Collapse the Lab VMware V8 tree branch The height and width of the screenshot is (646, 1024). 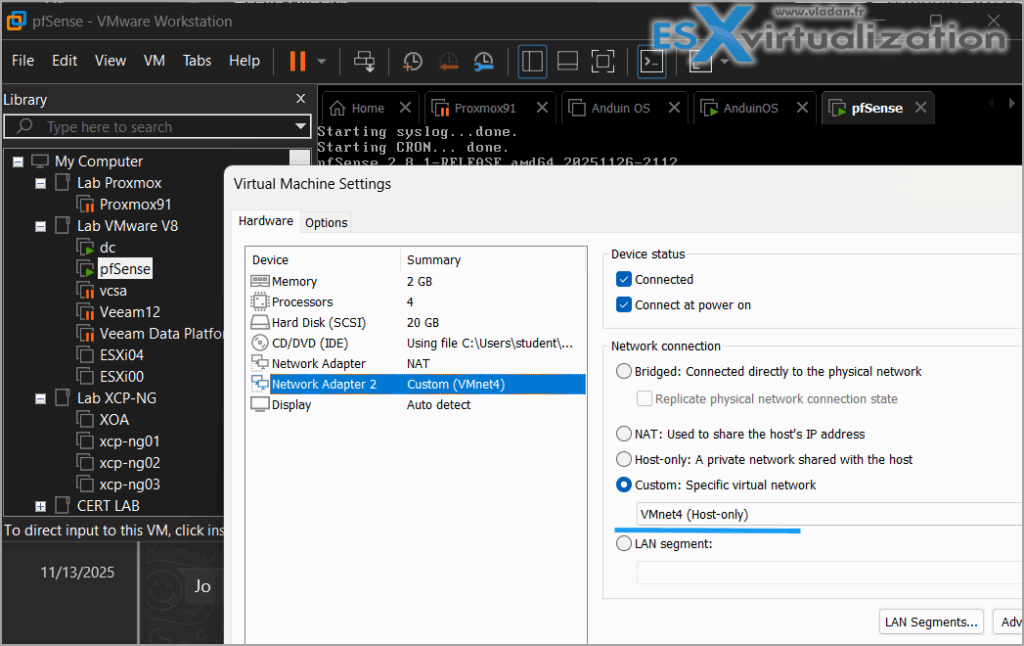coord(40,225)
